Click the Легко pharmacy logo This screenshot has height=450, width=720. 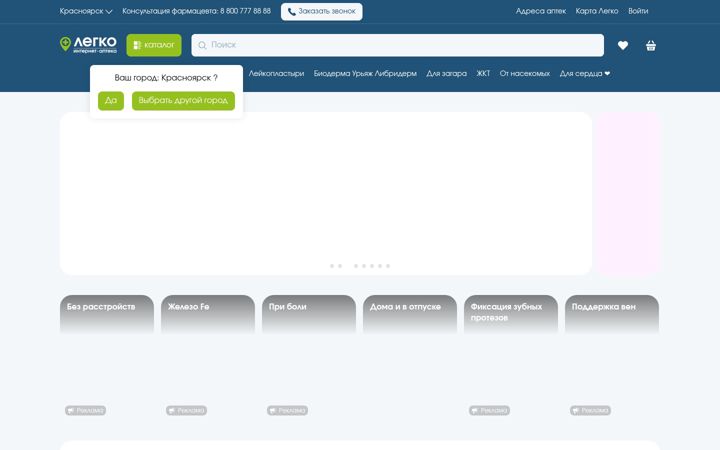(x=88, y=45)
